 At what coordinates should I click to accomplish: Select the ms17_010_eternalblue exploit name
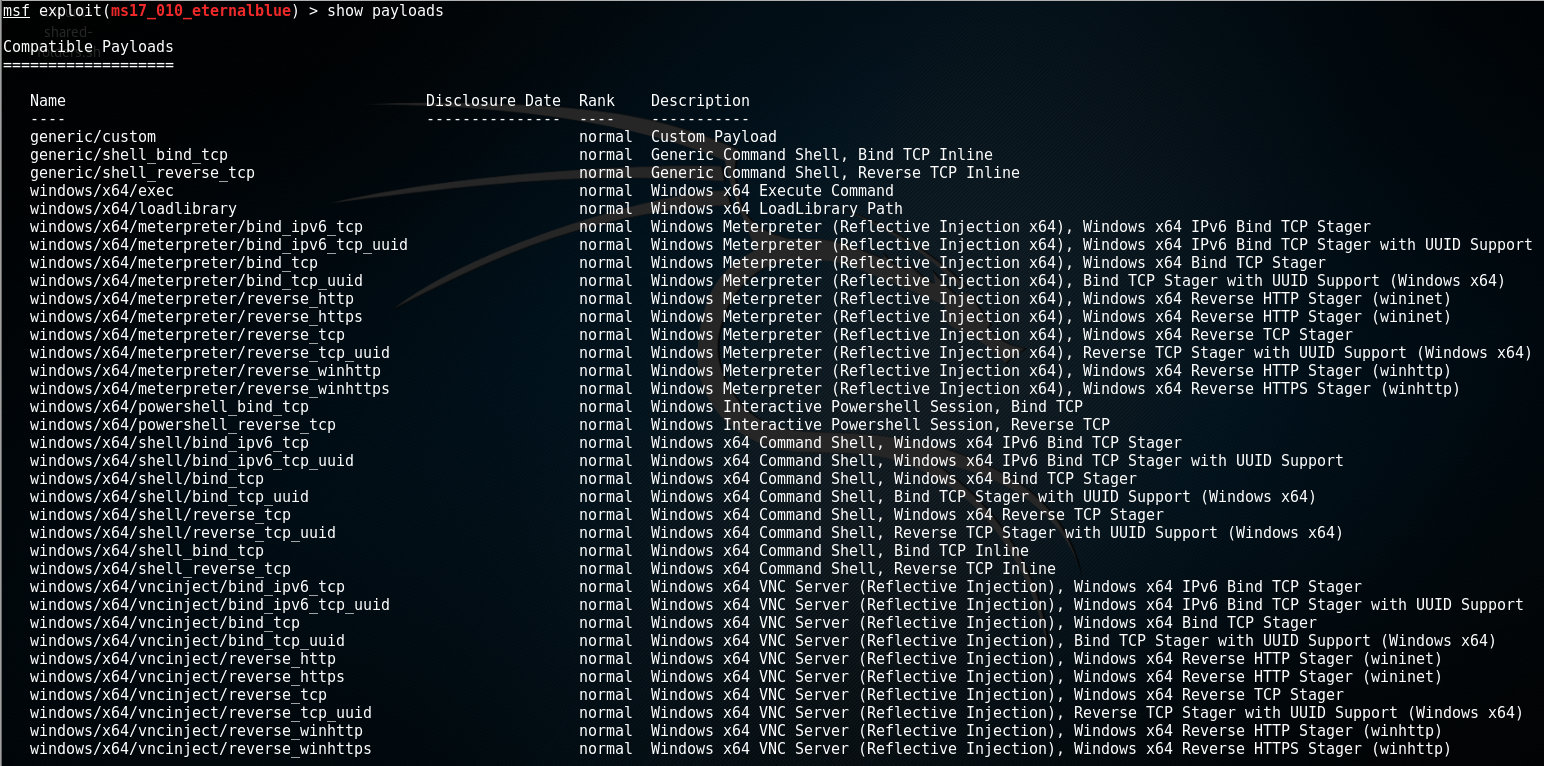[201, 11]
